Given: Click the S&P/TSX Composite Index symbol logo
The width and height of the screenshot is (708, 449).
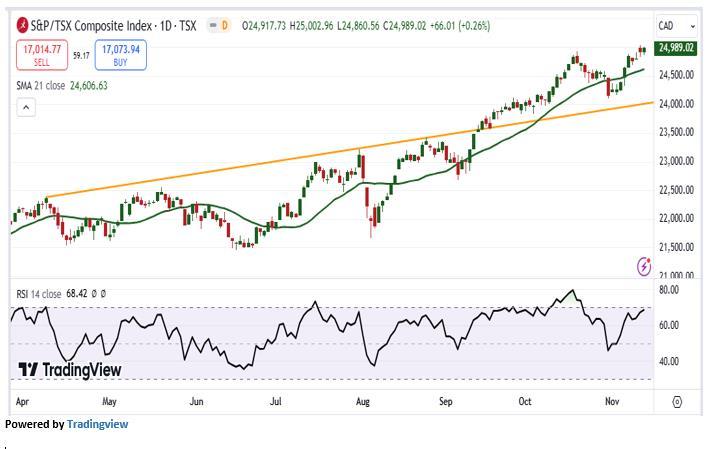Looking at the screenshot, I should click(23, 25).
